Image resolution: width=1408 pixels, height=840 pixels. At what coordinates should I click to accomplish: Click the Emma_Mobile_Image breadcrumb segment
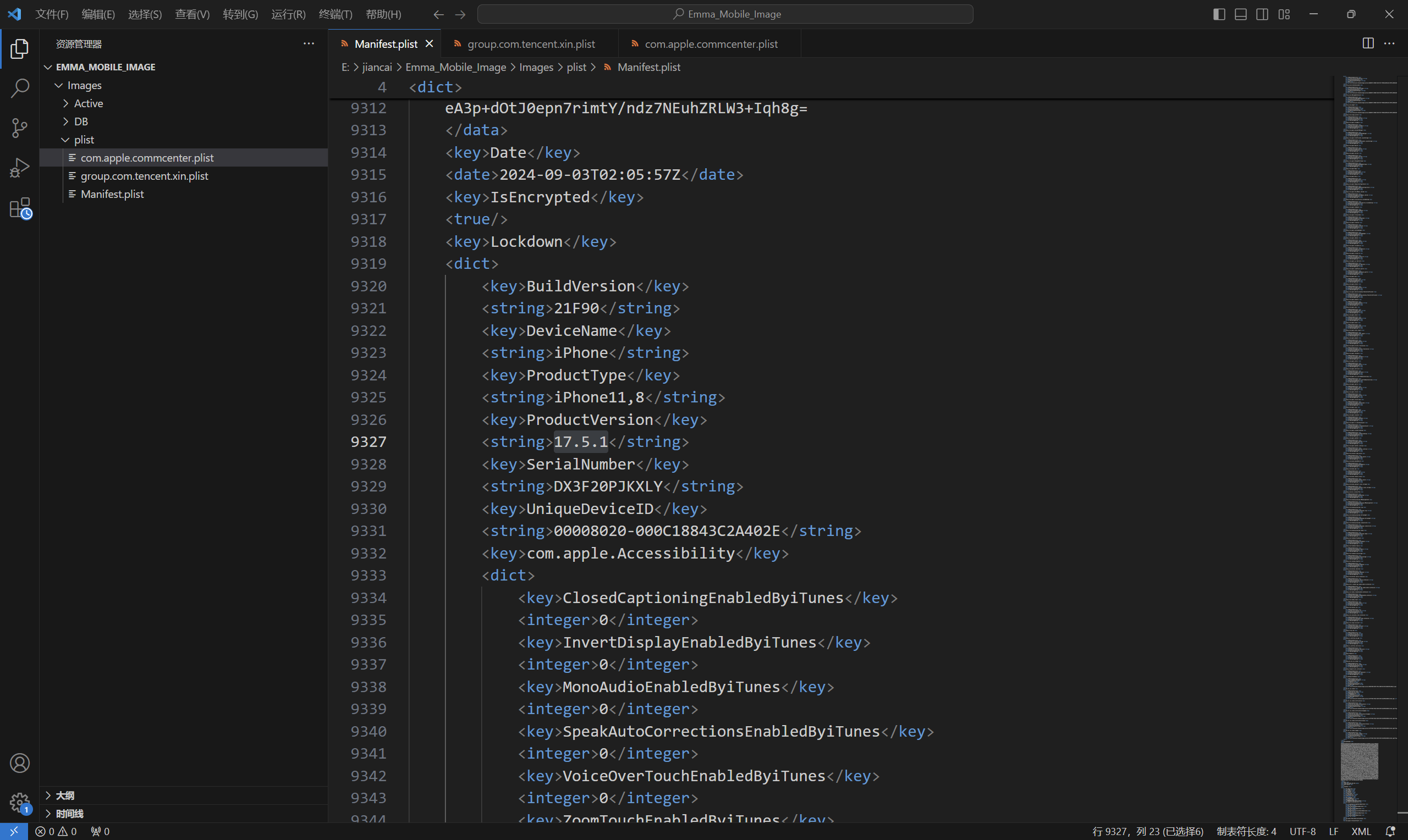click(456, 67)
